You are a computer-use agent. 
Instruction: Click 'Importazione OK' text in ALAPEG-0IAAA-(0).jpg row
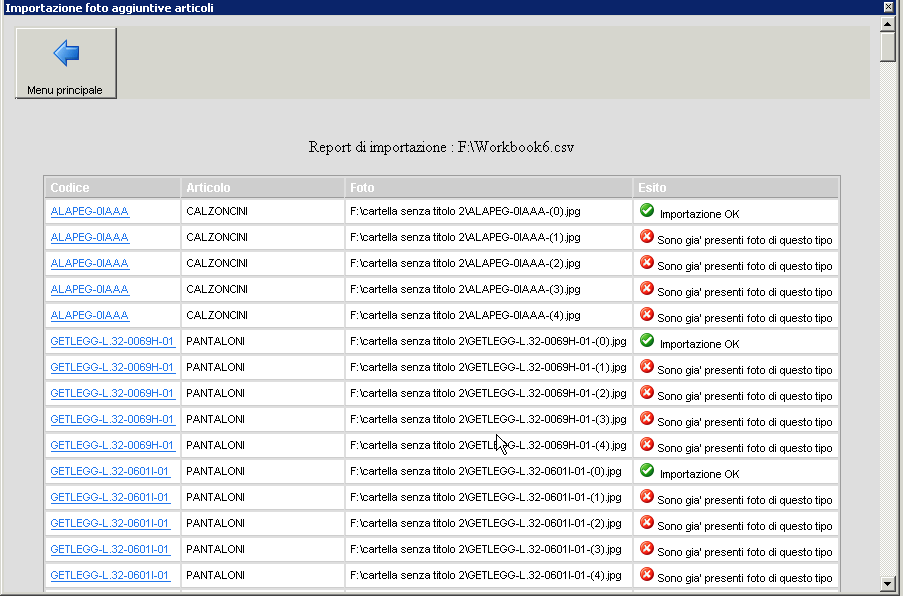click(700, 214)
